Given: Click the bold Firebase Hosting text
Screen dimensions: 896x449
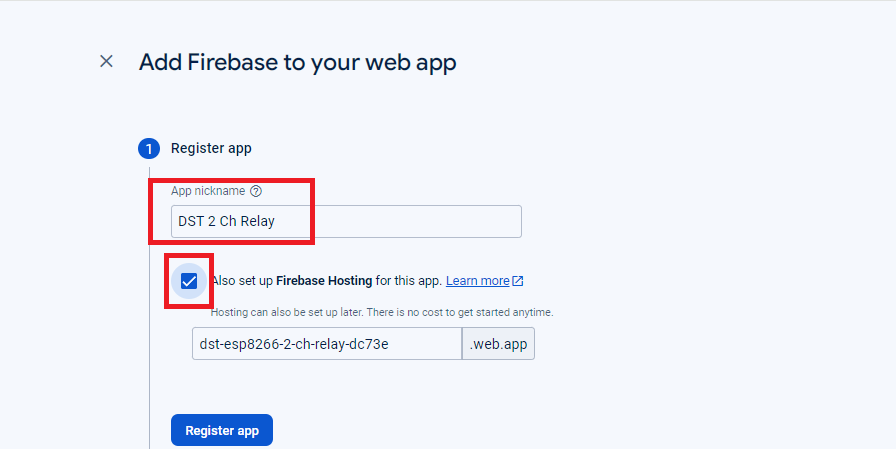Looking at the screenshot, I should click(324, 281).
